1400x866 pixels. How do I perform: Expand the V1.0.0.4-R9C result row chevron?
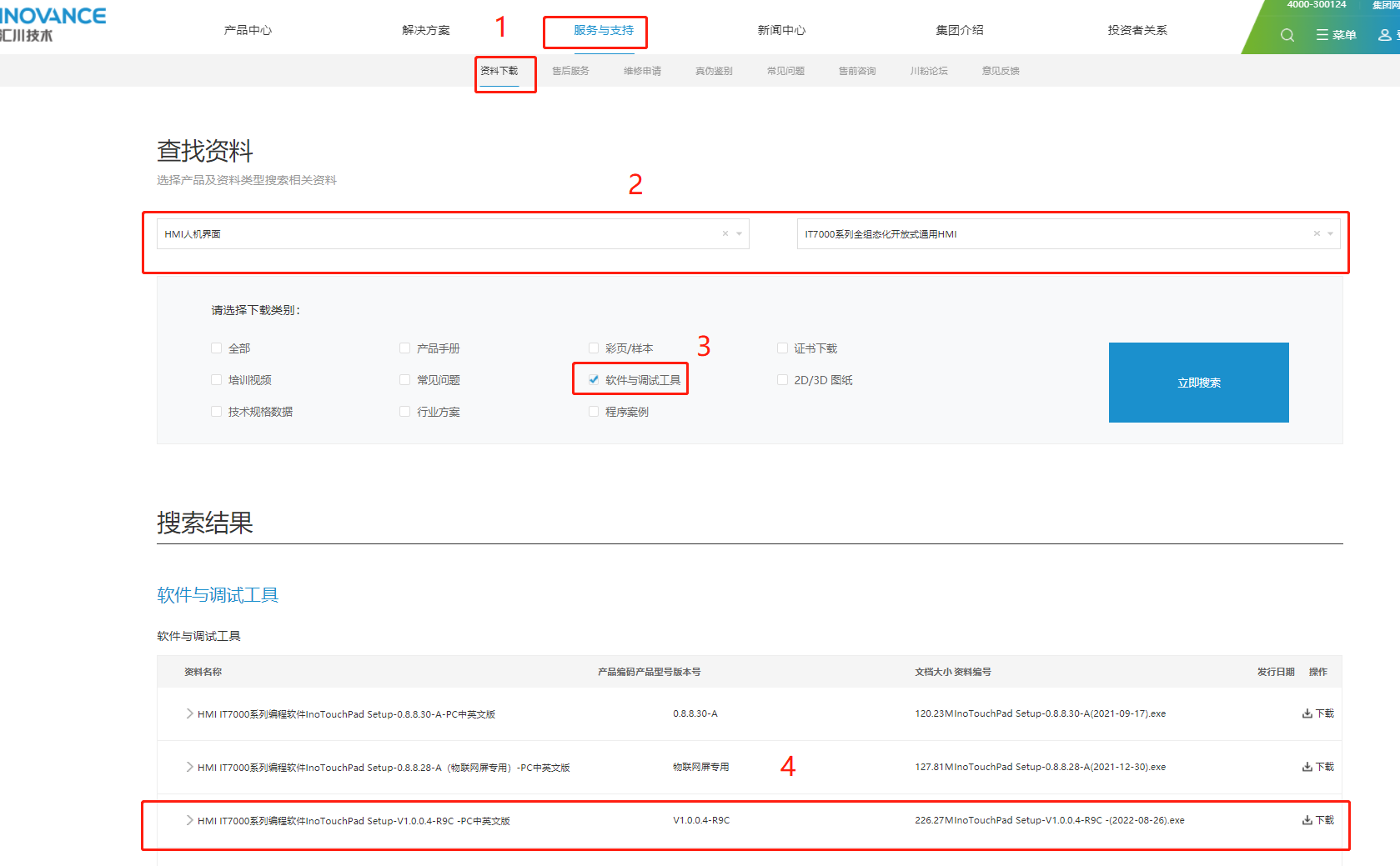point(189,820)
